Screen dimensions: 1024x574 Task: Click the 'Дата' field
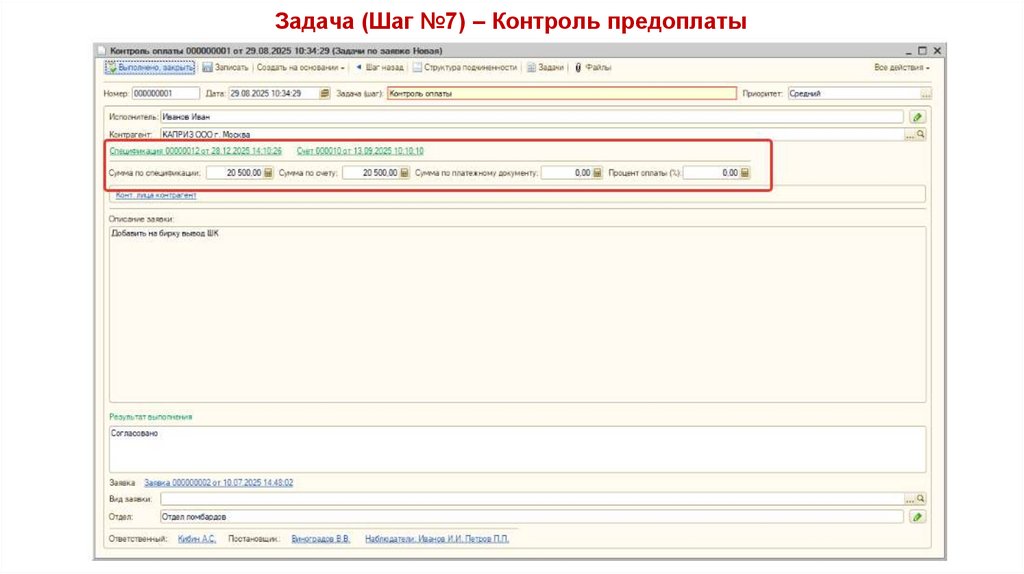(274, 93)
